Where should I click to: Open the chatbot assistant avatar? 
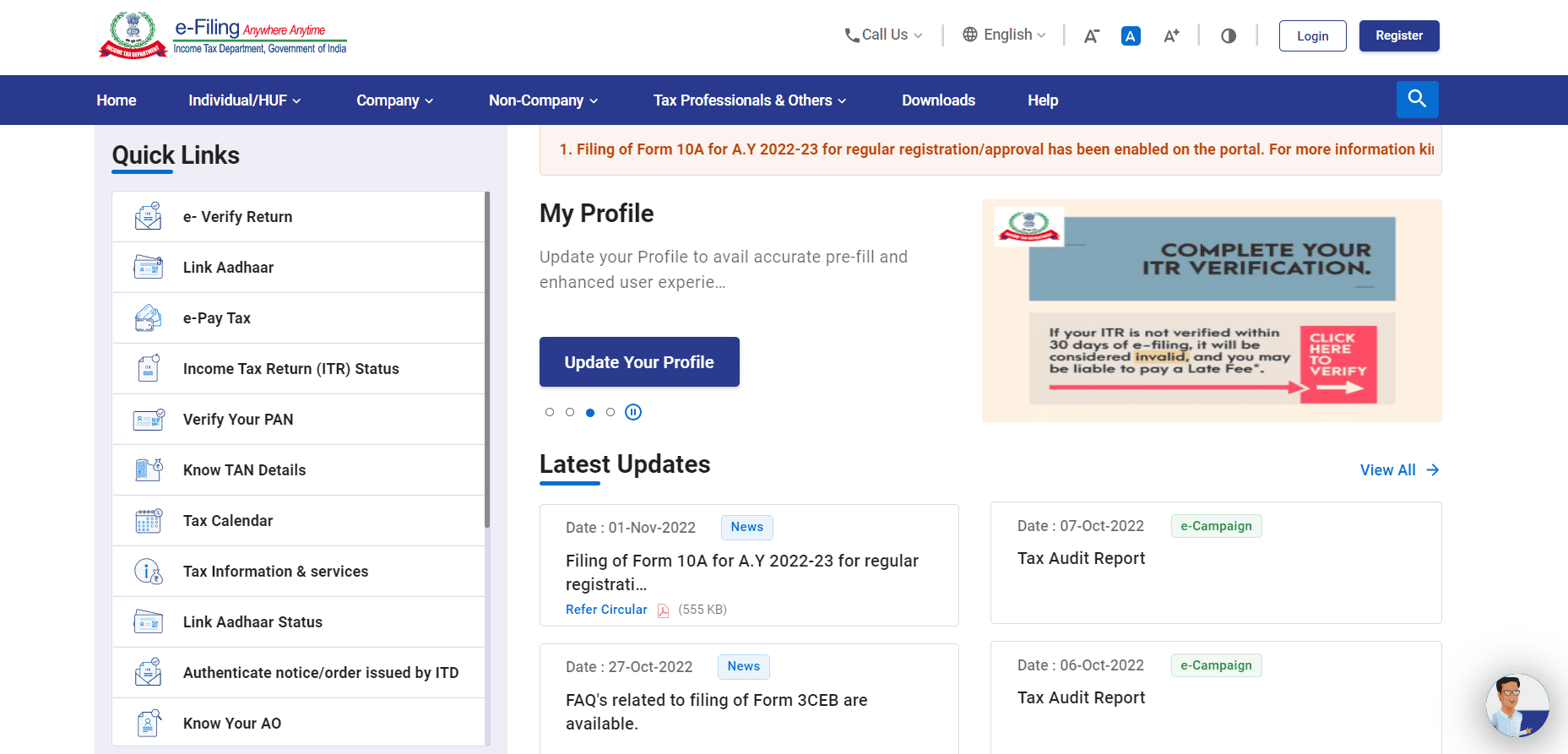(1517, 705)
